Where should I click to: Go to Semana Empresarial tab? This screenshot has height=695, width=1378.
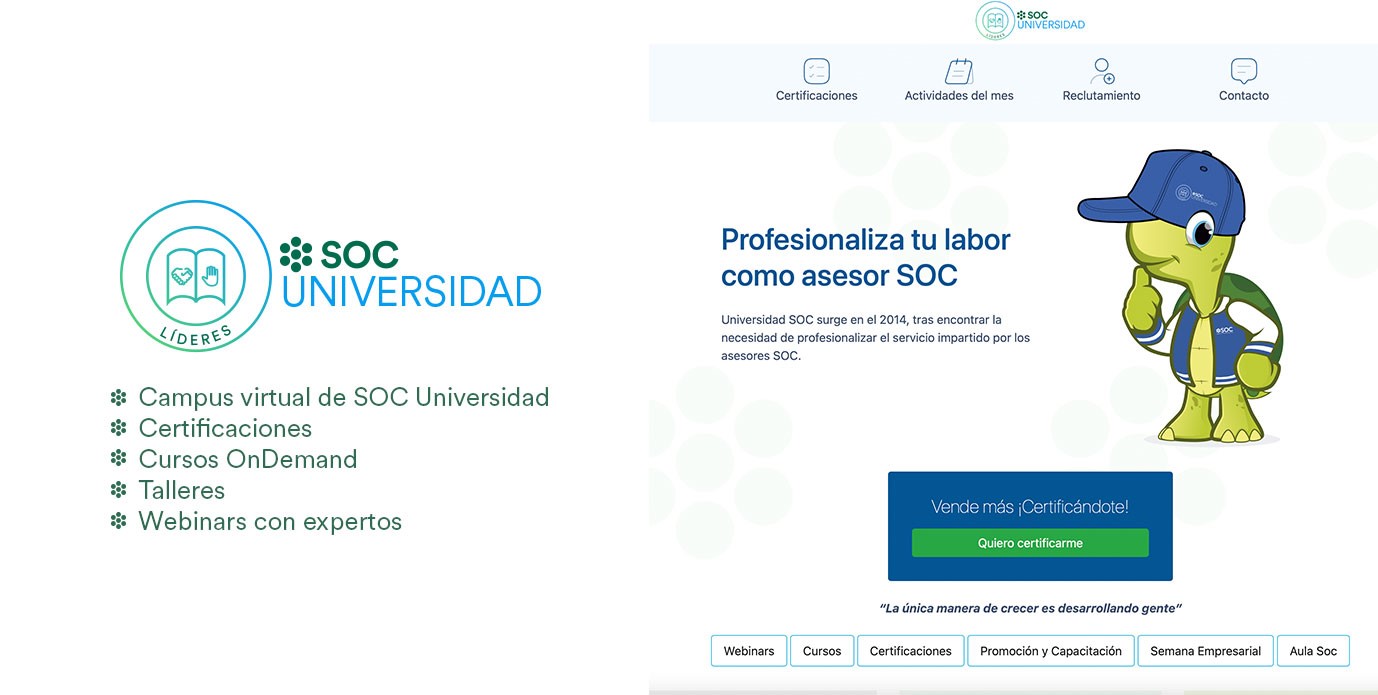coord(1205,651)
